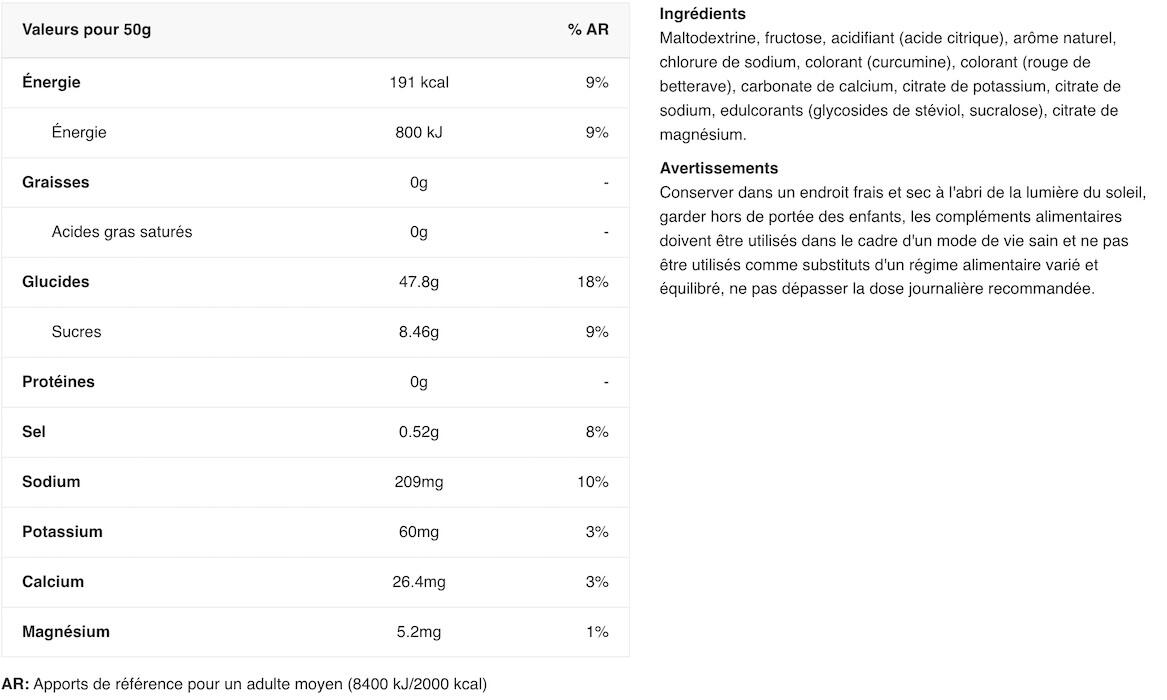Select the 800 kJ energy row
The height and width of the screenshot is (700, 1167).
[316, 132]
